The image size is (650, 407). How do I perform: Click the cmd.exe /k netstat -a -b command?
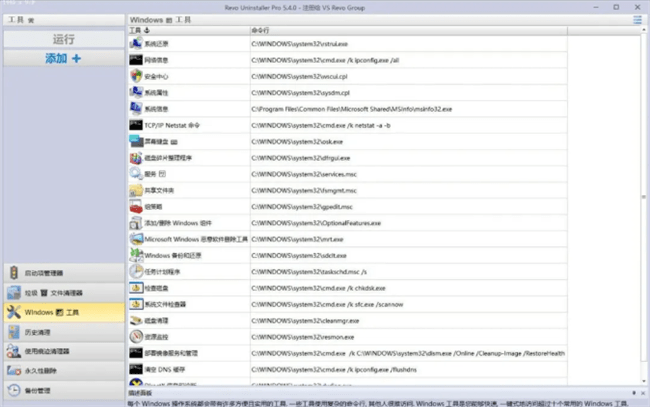click(x=320, y=125)
